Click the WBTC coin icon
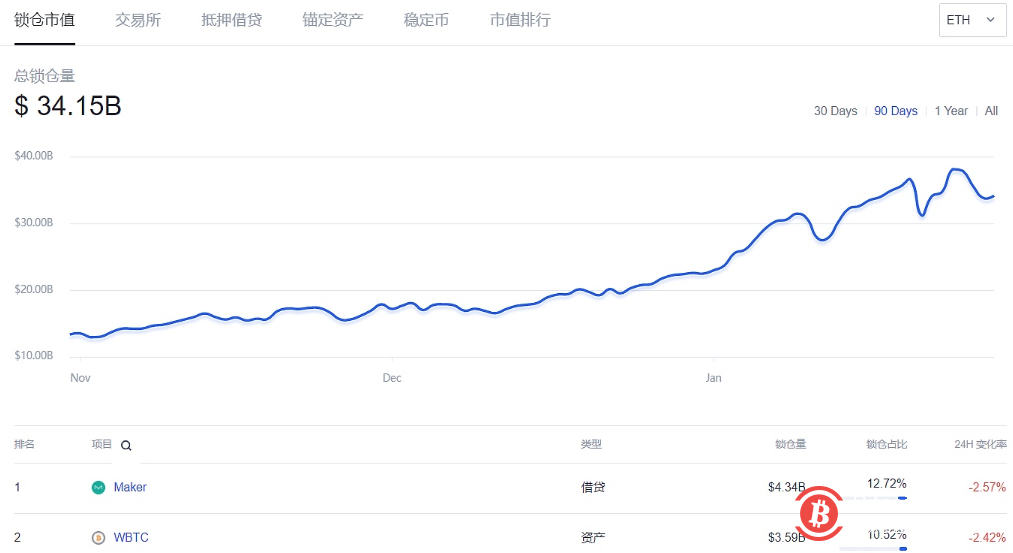 [x=98, y=537]
